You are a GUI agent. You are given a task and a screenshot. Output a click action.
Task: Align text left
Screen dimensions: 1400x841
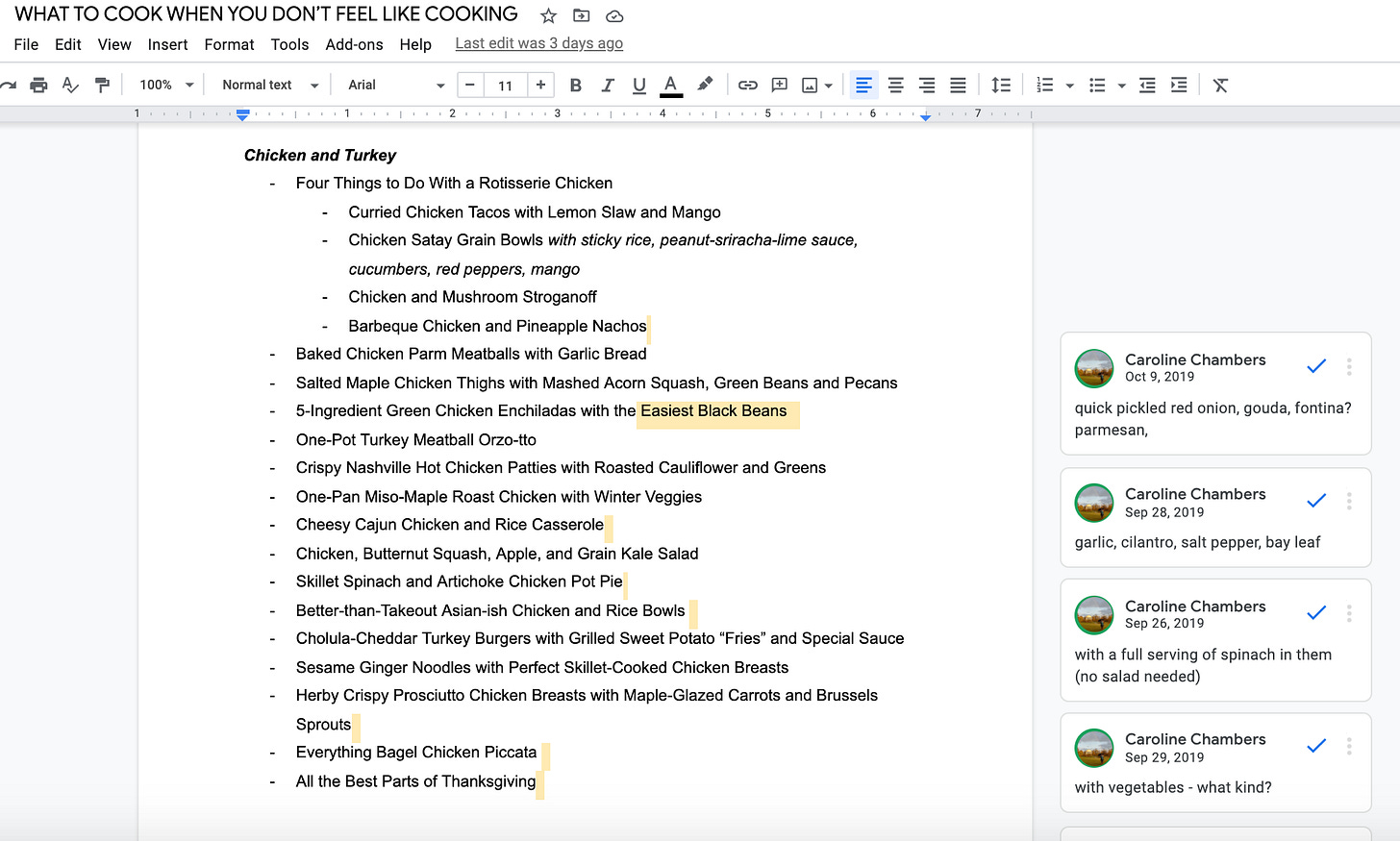coord(863,85)
